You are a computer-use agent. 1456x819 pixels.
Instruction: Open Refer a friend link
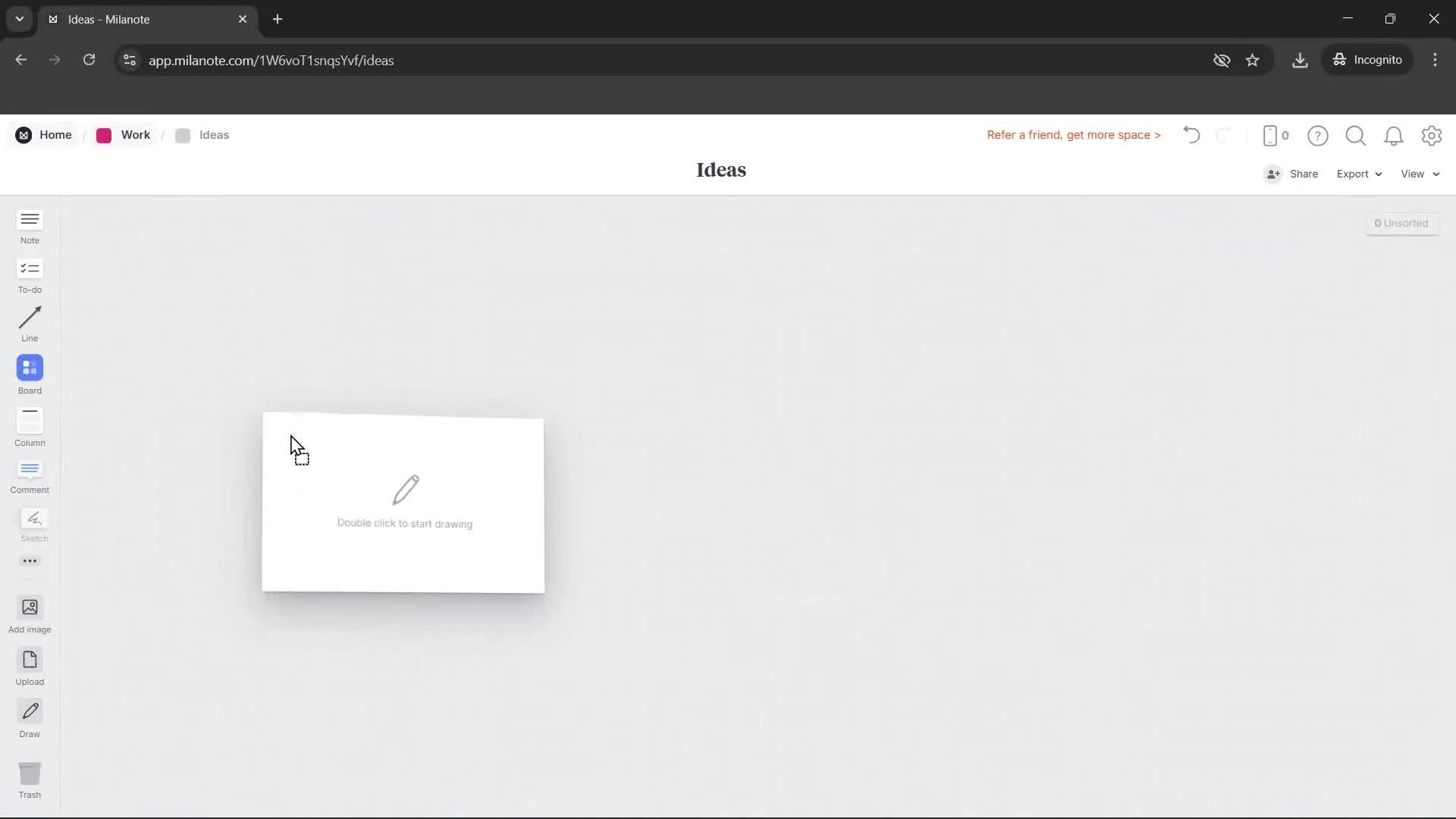pos(1073,135)
